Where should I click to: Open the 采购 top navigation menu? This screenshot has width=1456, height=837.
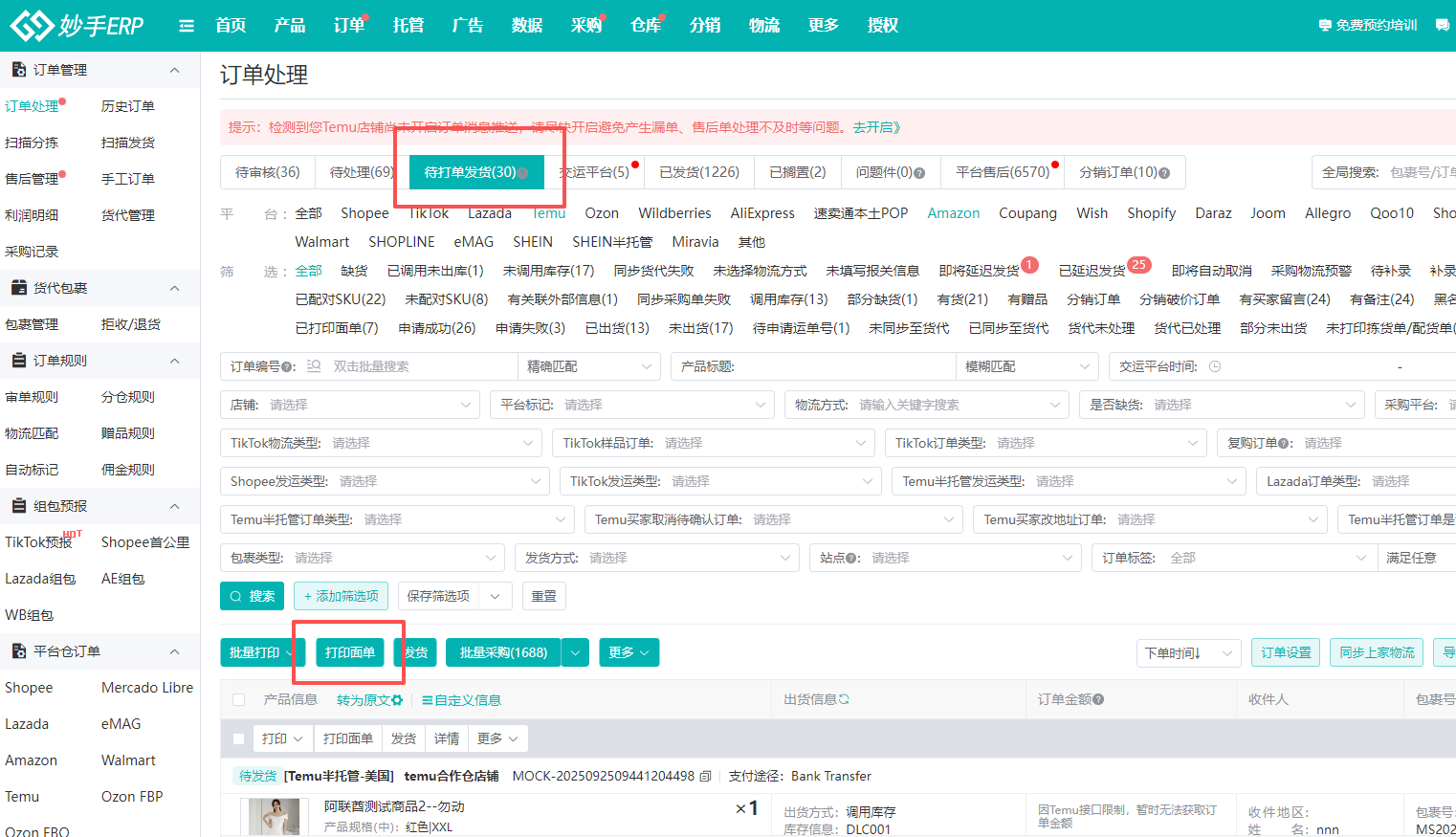(586, 26)
